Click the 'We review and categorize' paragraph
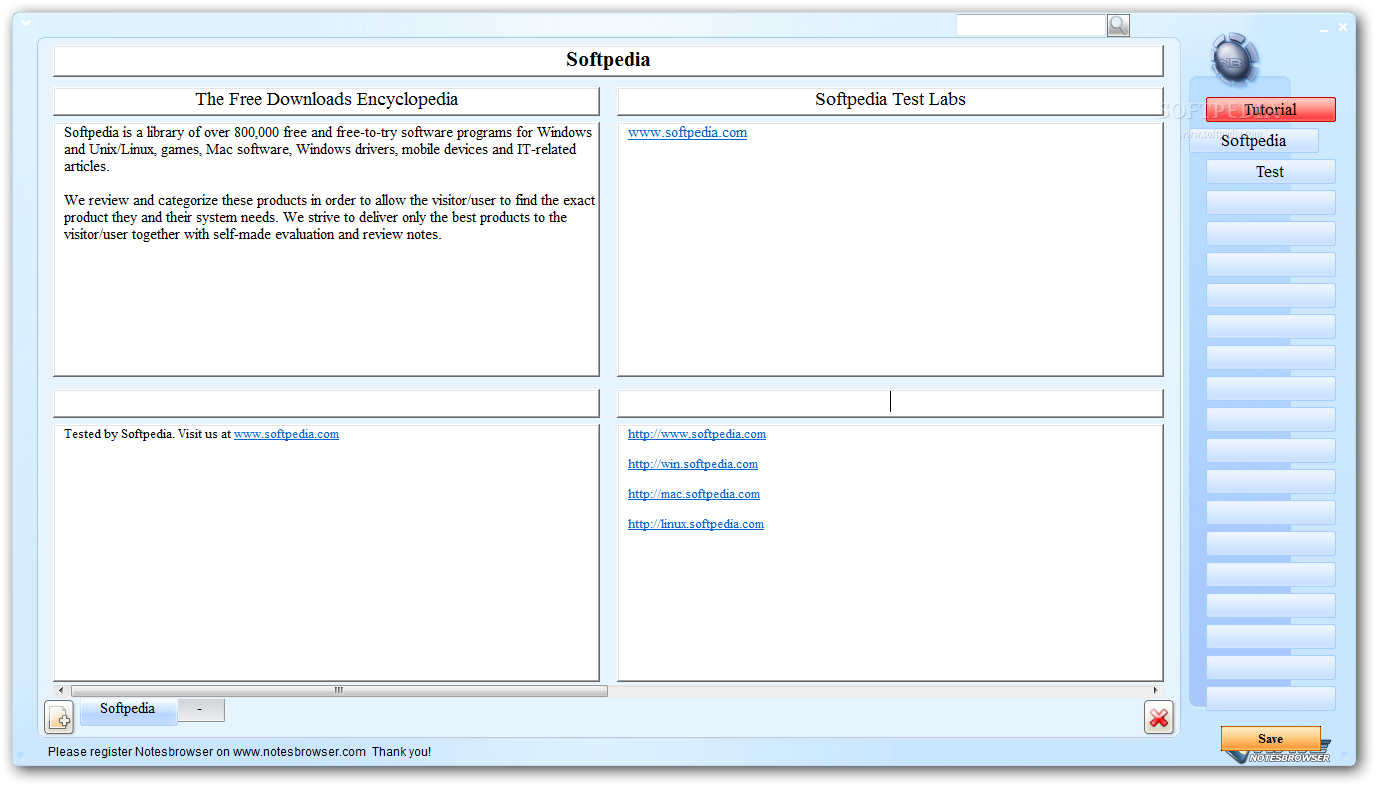This screenshot has width=1376, height=786. 329,217
